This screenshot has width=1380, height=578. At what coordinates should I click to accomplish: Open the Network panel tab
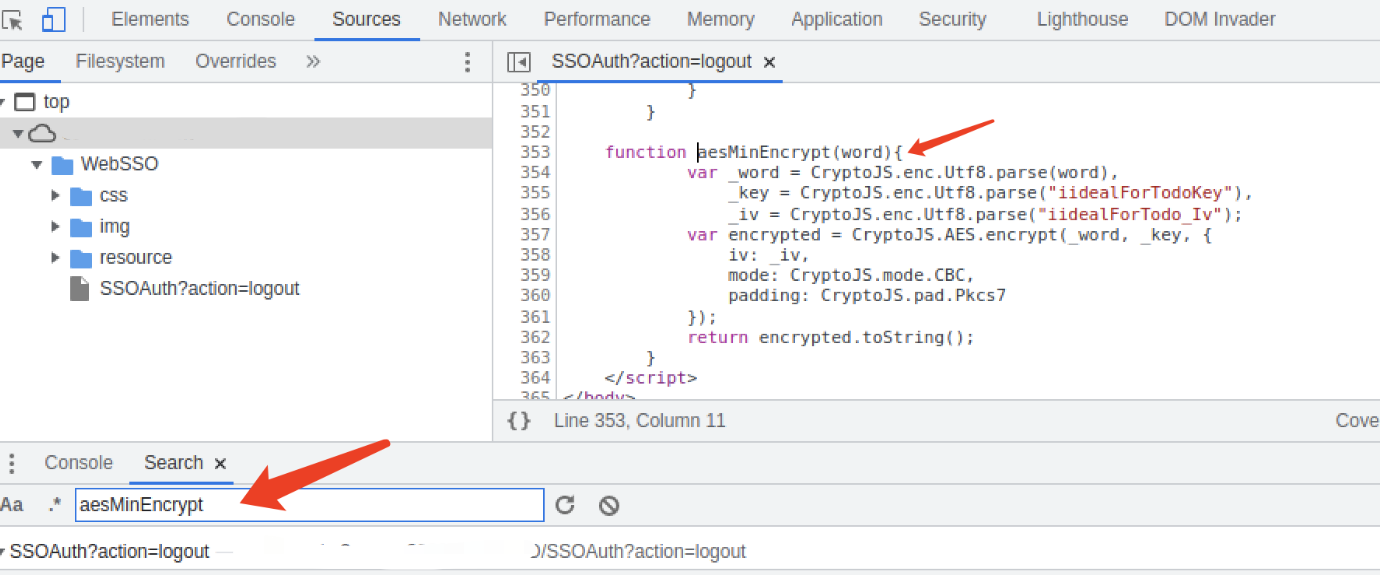point(472,19)
